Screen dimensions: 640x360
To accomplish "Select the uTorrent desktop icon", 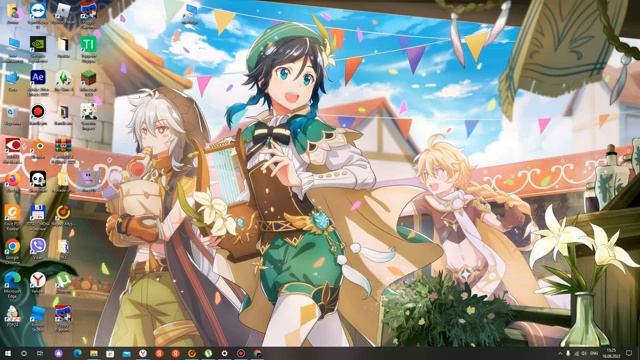I will coord(63,280).
